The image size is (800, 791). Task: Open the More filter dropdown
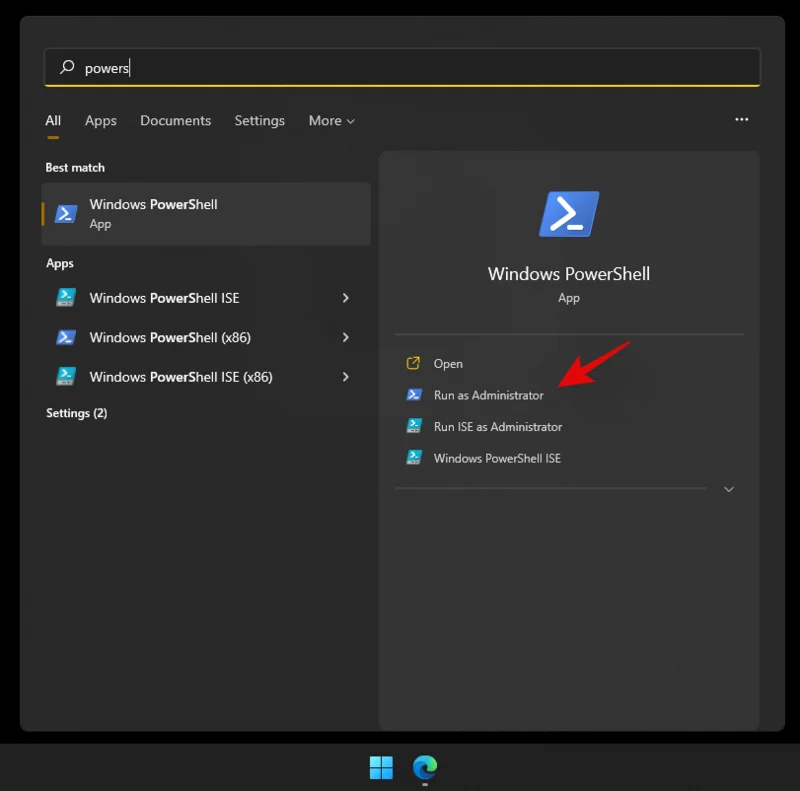tap(331, 120)
